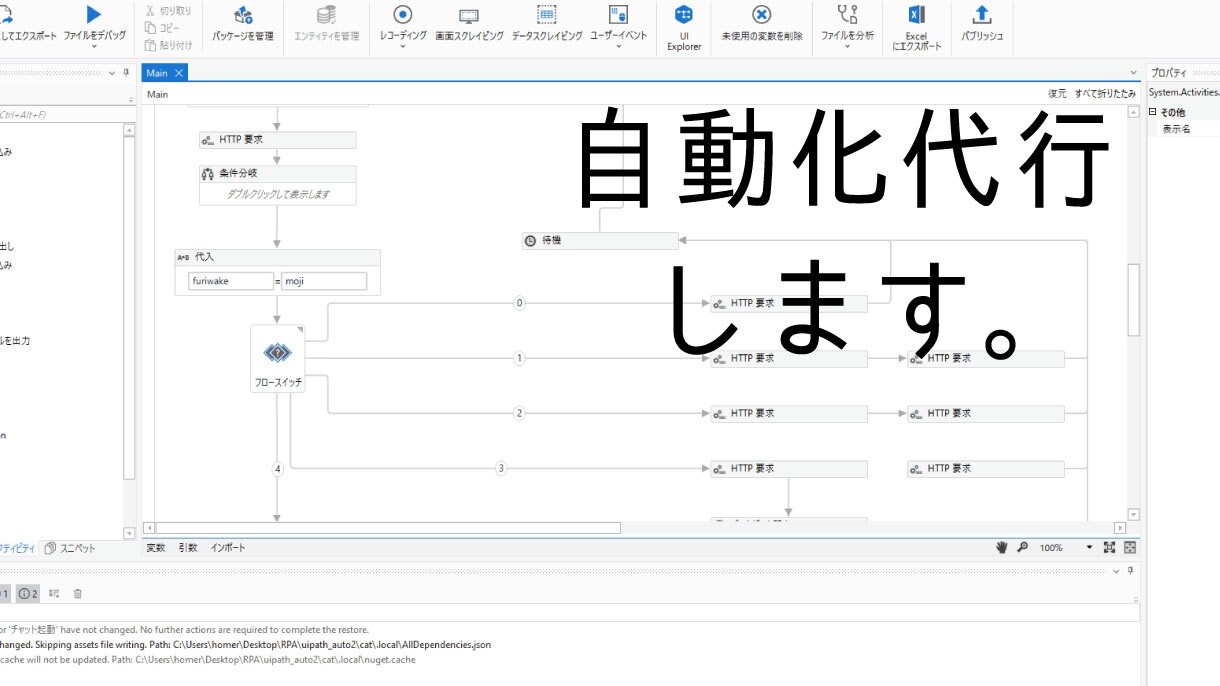Click the log line mentioning AllDependencies.json
This screenshot has height=686, width=1220.
[246, 645]
